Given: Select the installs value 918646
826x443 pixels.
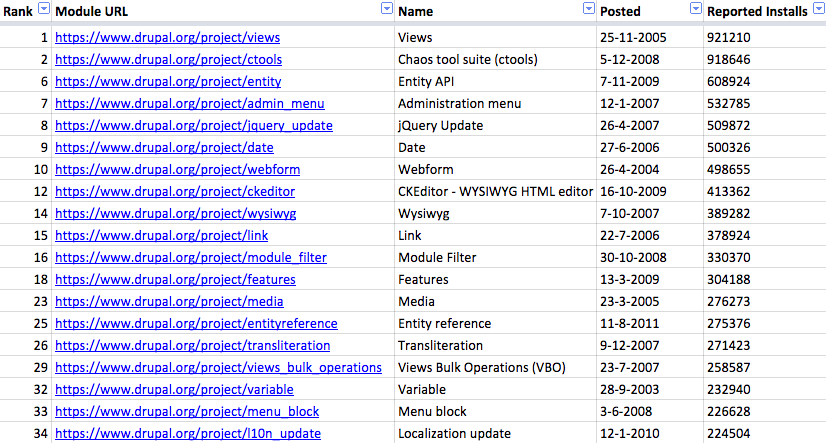Looking at the screenshot, I should [765, 60].
